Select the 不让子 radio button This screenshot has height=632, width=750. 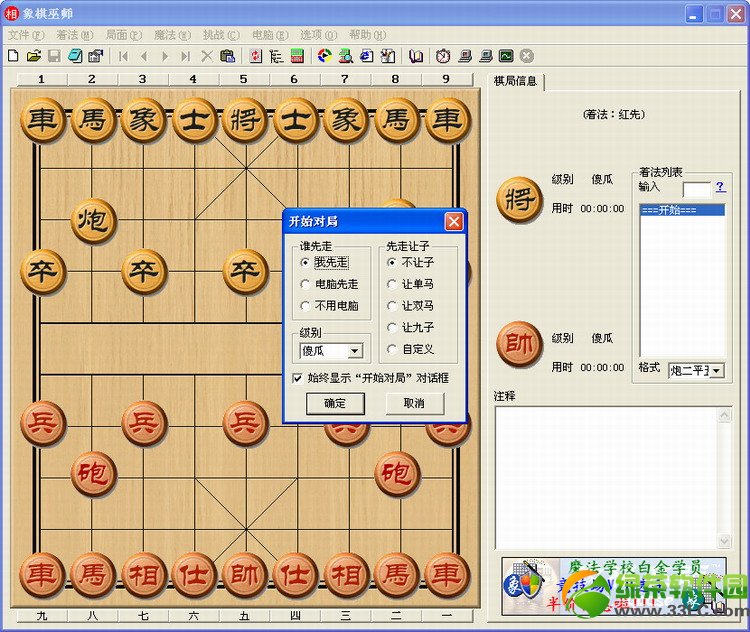click(x=392, y=262)
